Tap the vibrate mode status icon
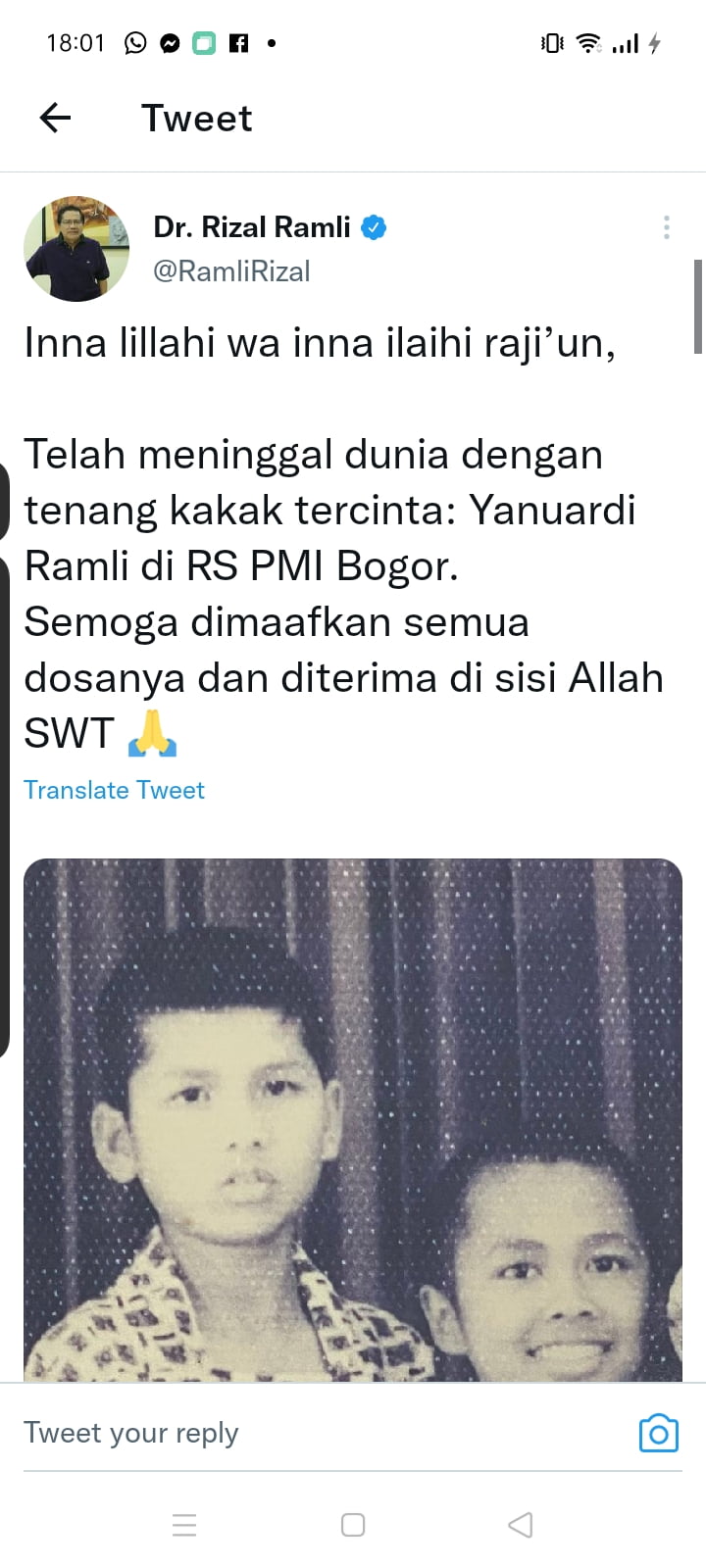706x1568 pixels. (552, 42)
